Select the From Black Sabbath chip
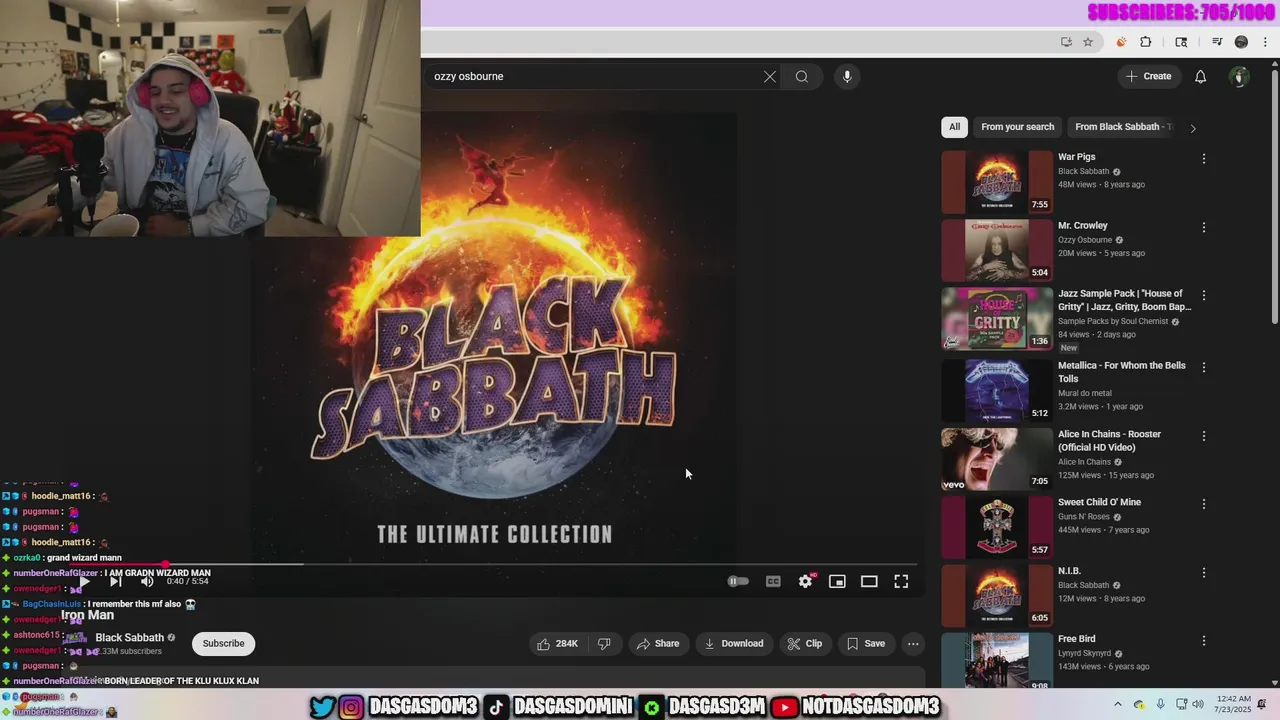1280x720 pixels. point(1121,127)
